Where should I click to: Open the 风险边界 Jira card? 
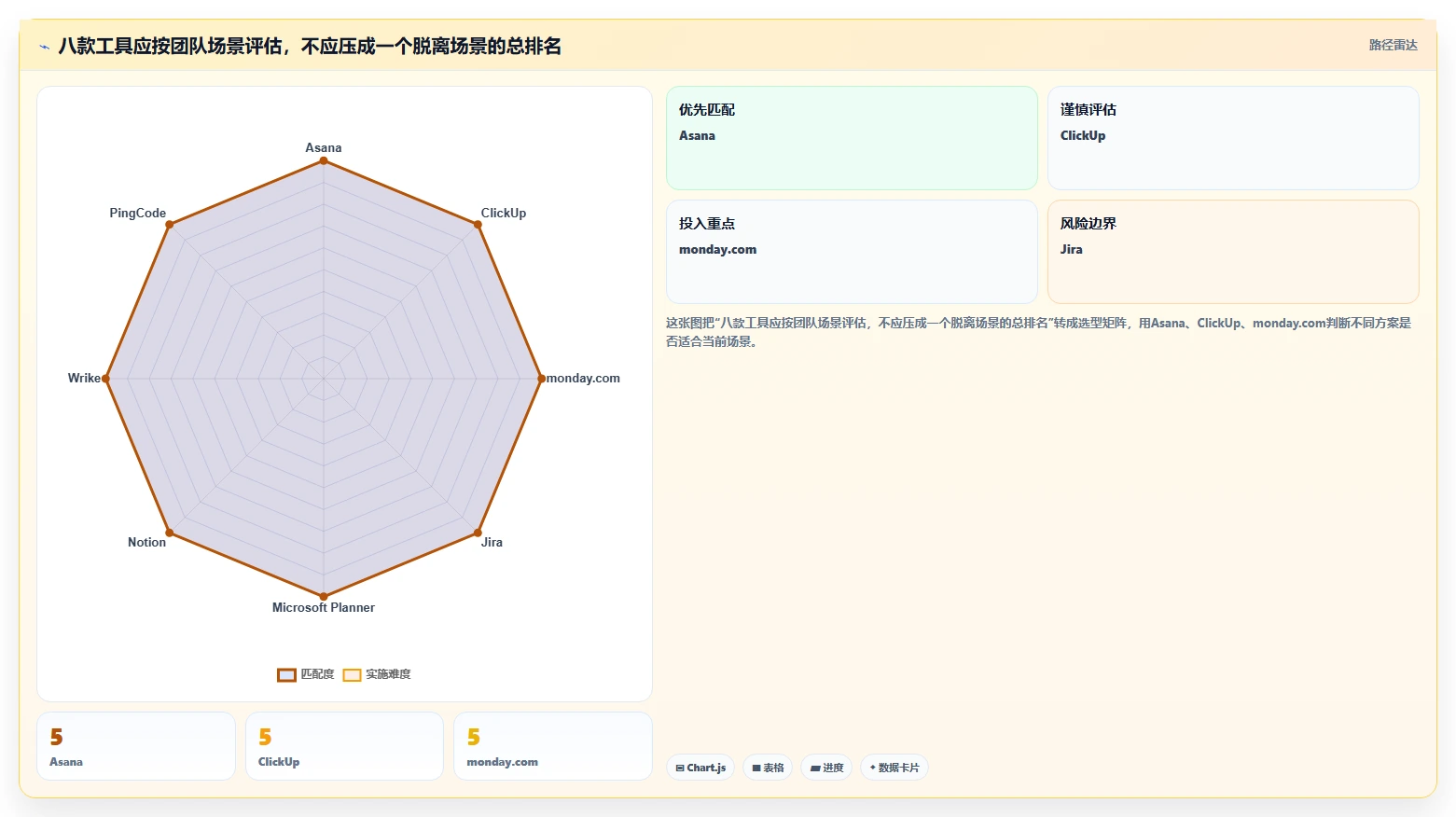(x=1233, y=252)
